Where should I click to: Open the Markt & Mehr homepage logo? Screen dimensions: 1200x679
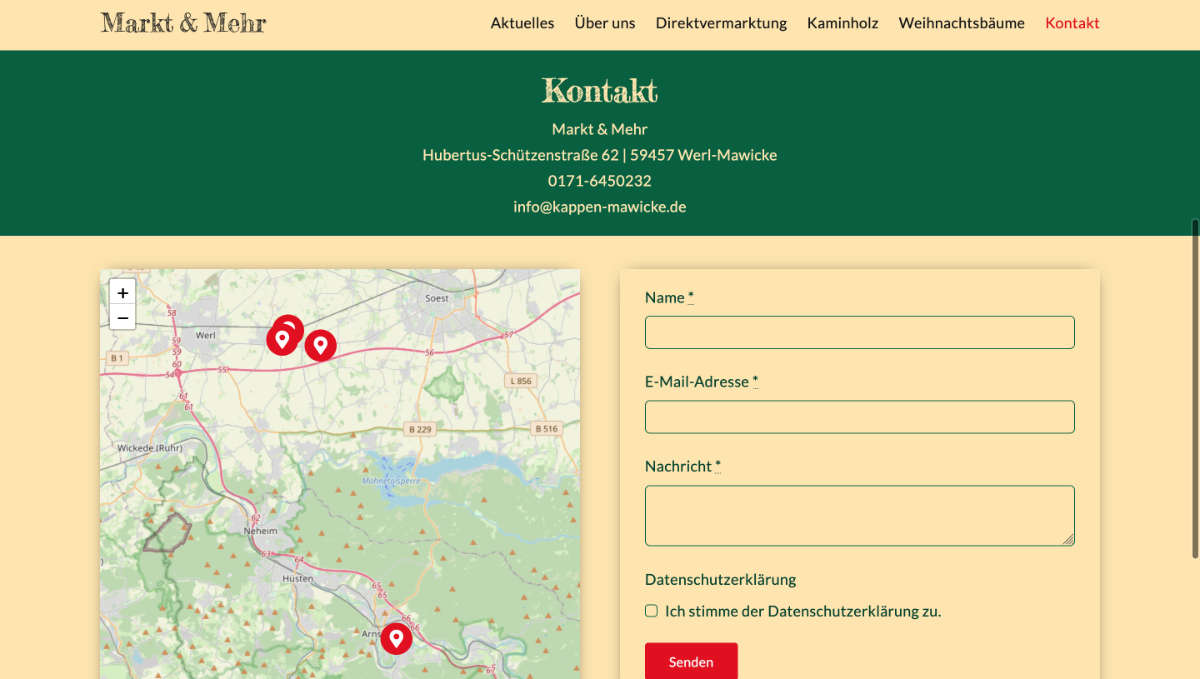184,23
